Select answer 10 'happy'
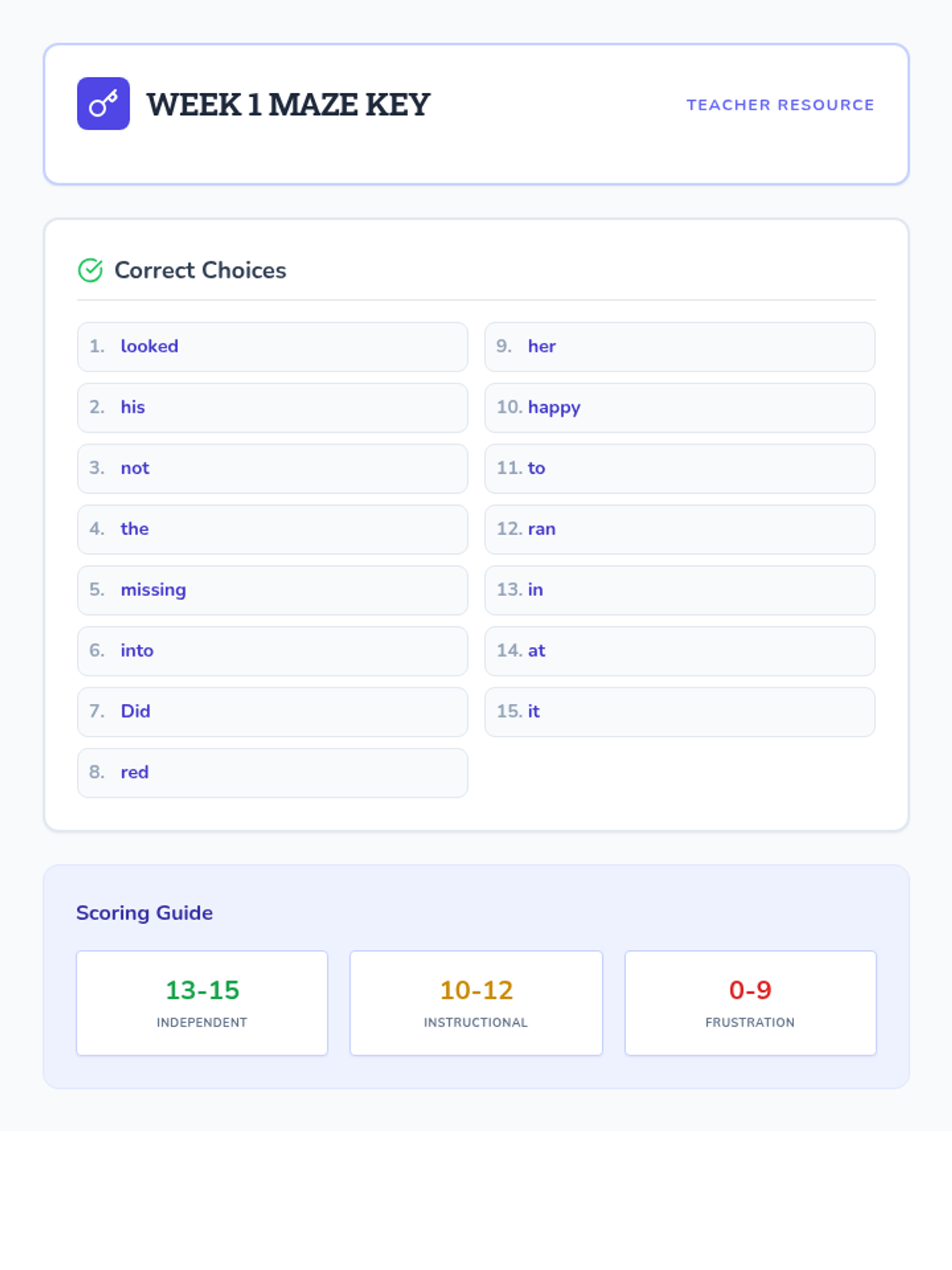This screenshot has height=1270, width=952. [679, 408]
